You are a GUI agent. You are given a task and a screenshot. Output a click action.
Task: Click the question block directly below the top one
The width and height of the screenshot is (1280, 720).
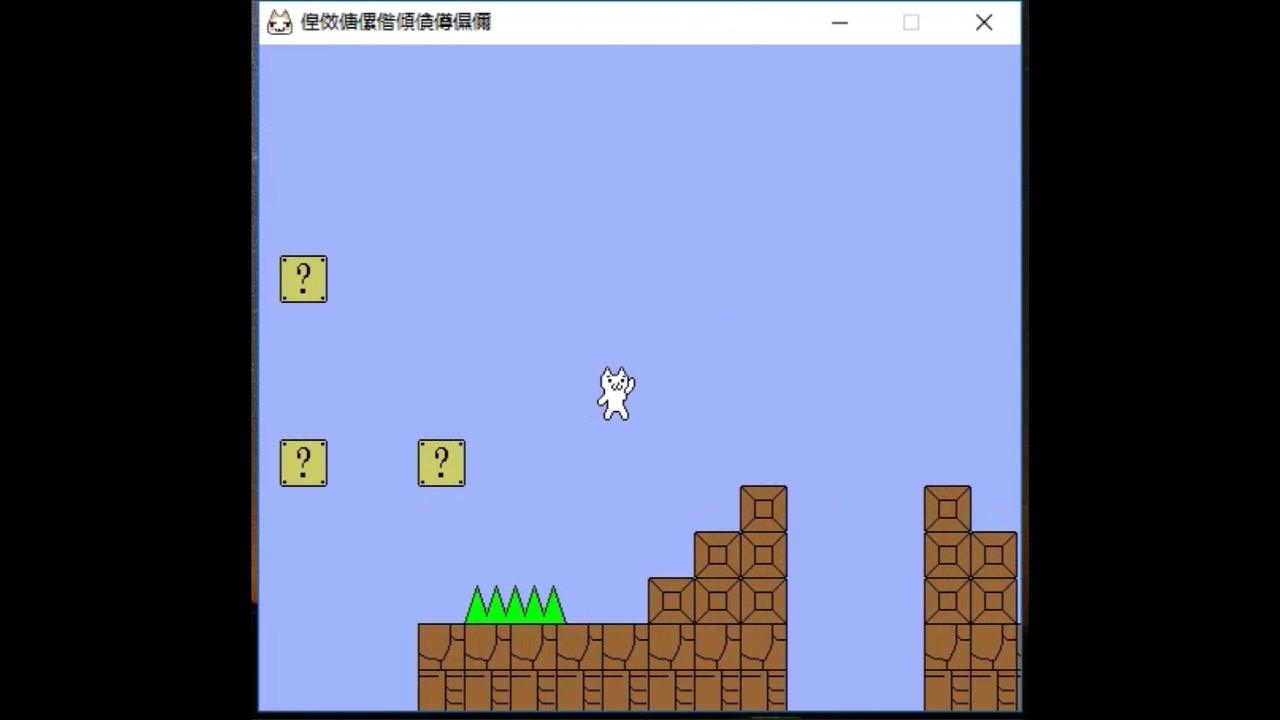[x=303, y=463]
